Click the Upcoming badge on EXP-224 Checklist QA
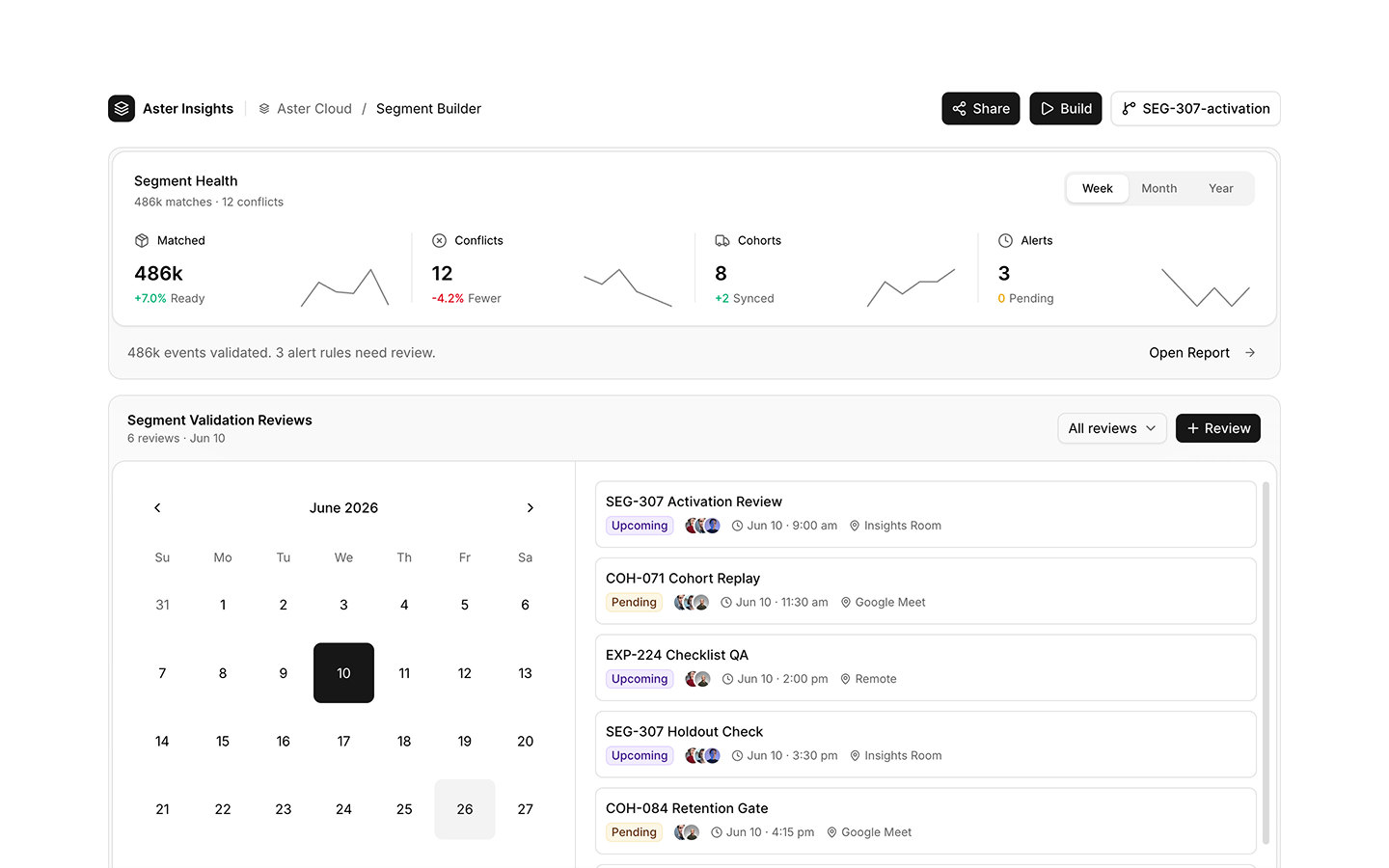 [x=640, y=679]
